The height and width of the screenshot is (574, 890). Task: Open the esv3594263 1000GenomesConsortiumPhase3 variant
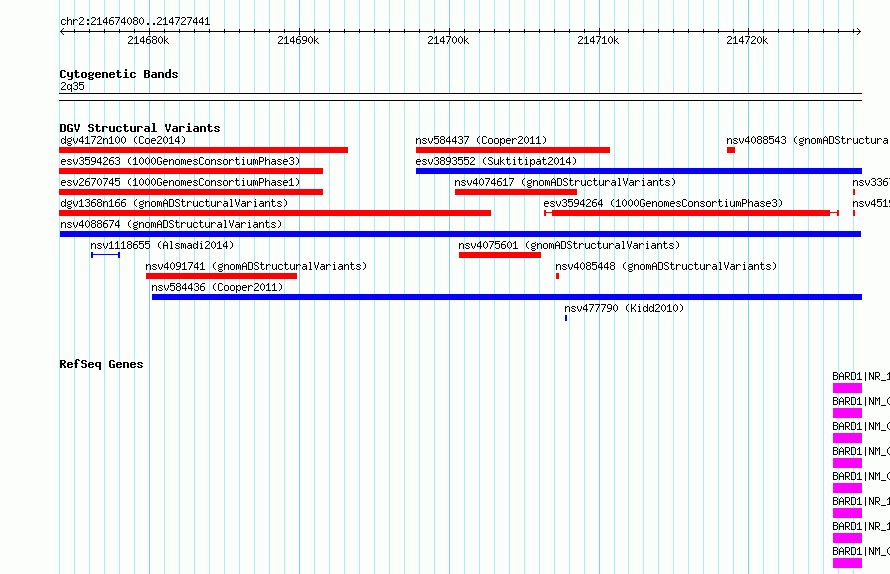pyautogui.click(x=180, y=161)
